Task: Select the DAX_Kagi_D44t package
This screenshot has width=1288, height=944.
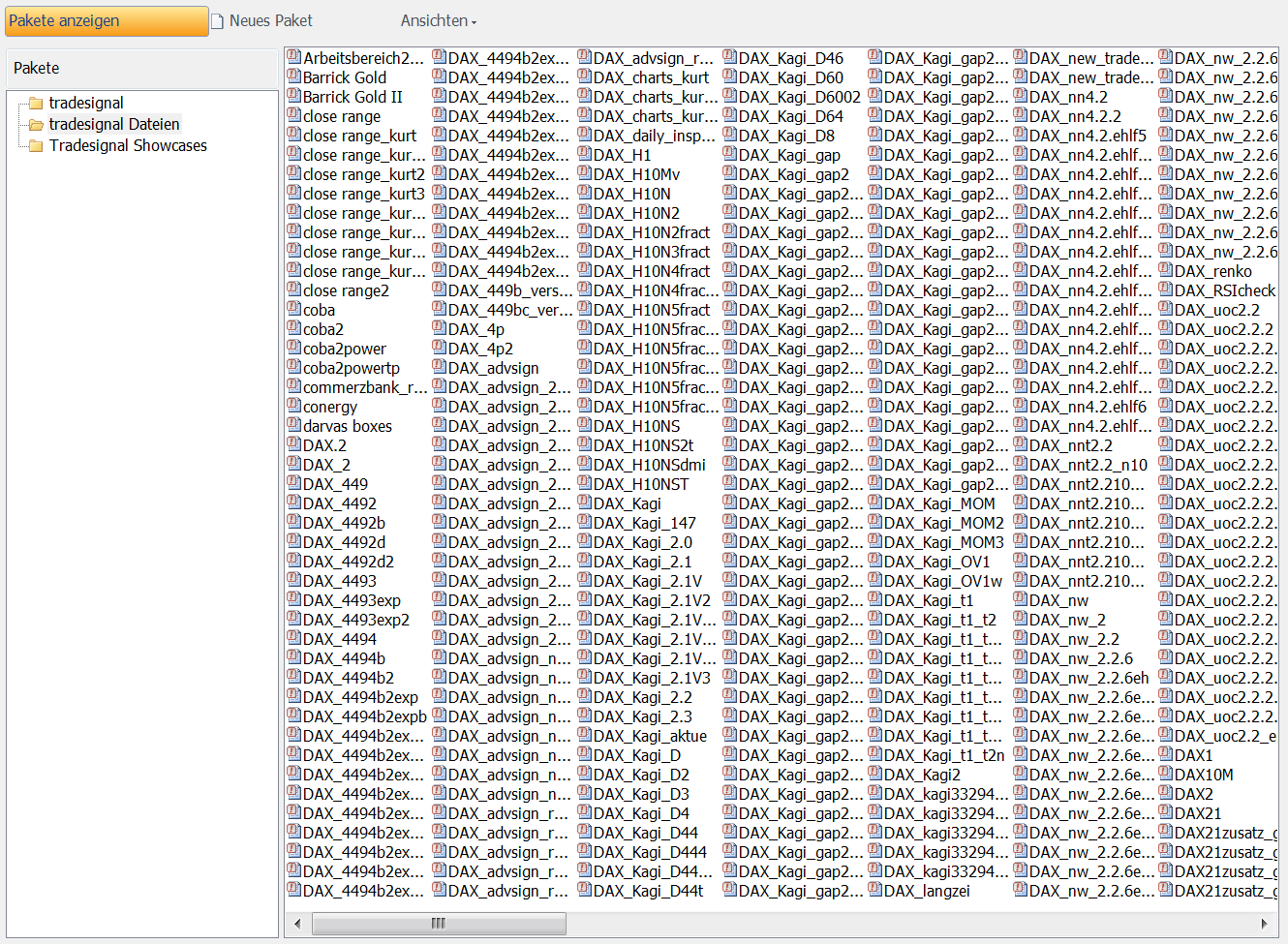Action: pyautogui.click(x=649, y=891)
